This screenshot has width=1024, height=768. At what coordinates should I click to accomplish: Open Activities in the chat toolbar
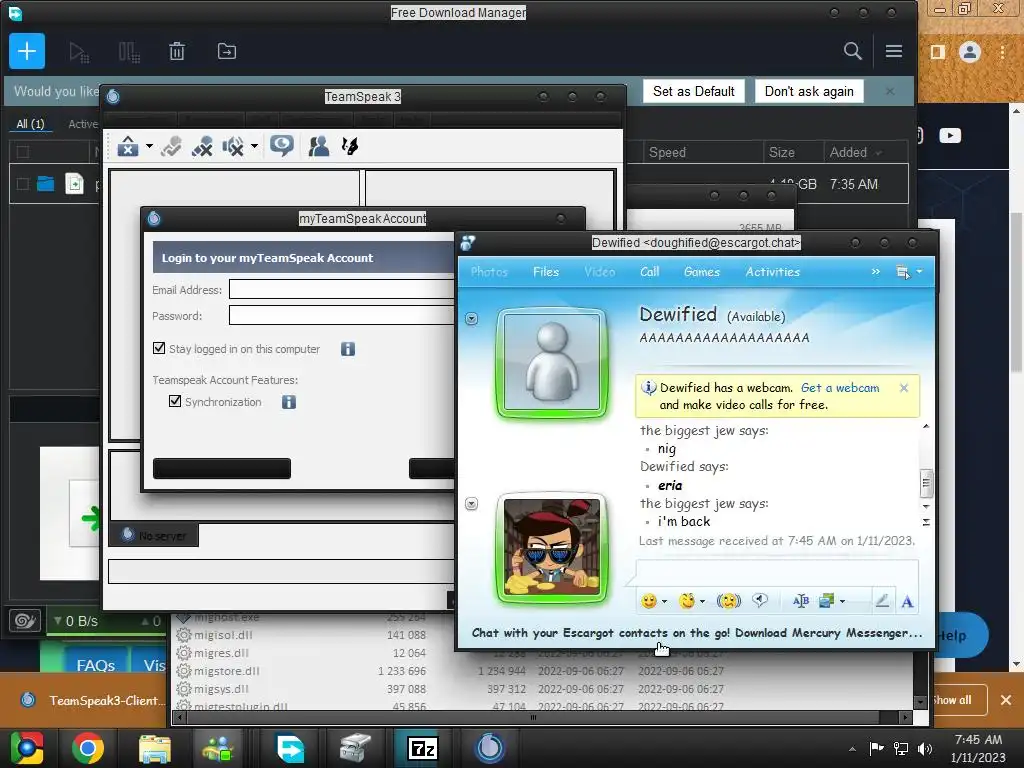coord(773,272)
